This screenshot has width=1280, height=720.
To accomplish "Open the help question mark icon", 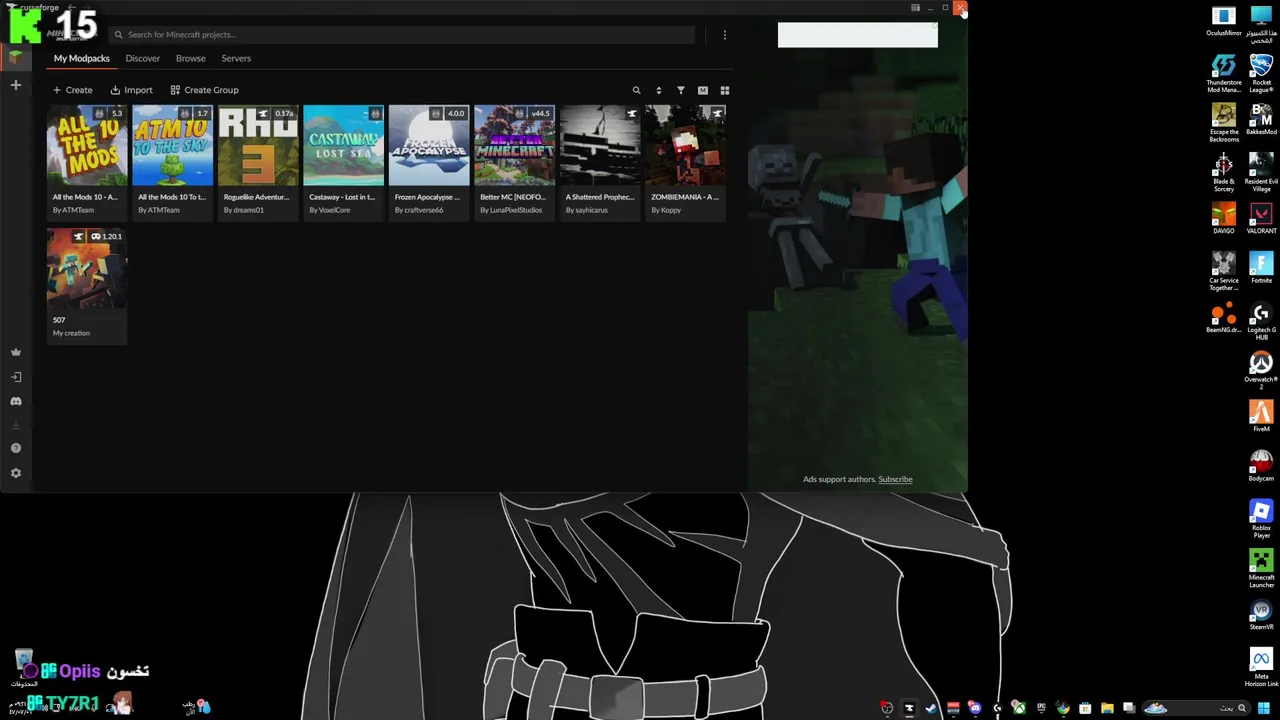I will click(x=15, y=448).
